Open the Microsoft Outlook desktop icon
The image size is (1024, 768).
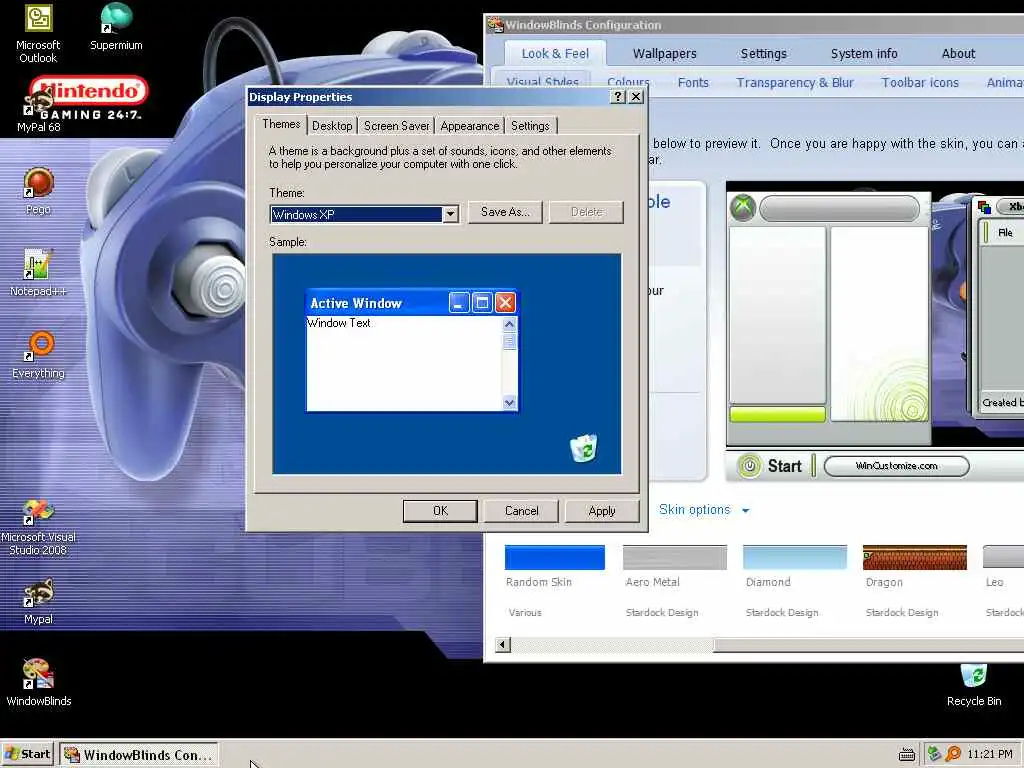coord(38,33)
